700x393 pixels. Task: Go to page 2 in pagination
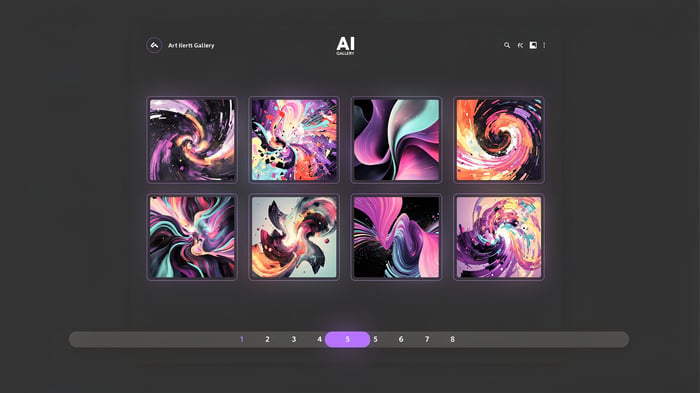tap(267, 339)
